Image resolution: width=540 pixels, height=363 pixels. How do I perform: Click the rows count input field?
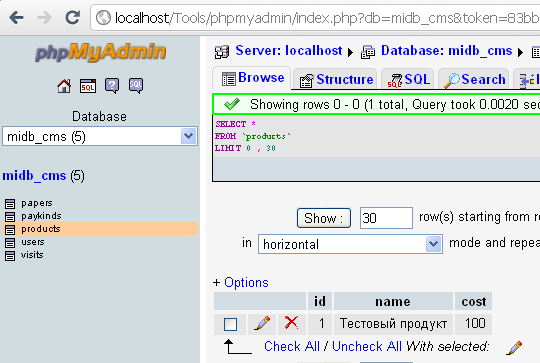point(386,218)
